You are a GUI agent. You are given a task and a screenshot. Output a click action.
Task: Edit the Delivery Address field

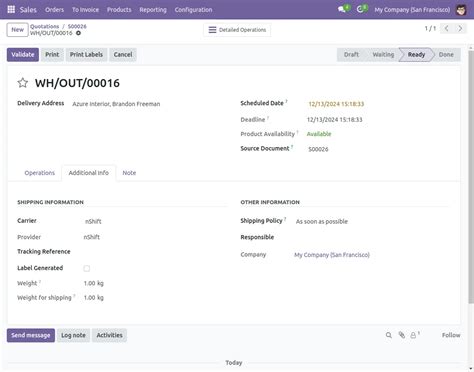(116, 104)
